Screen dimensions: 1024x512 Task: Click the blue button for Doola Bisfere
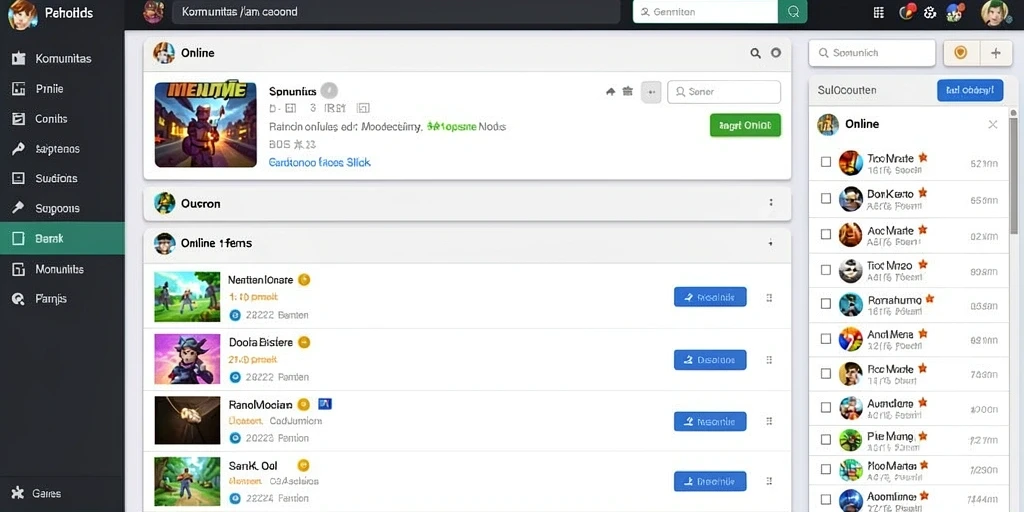710,359
